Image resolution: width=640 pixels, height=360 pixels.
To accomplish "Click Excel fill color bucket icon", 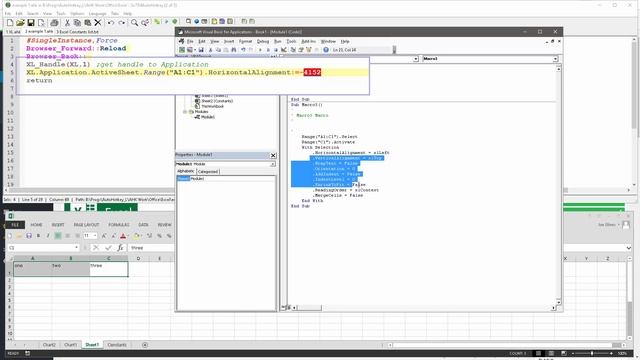I will pyautogui.click(x=136, y=236).
